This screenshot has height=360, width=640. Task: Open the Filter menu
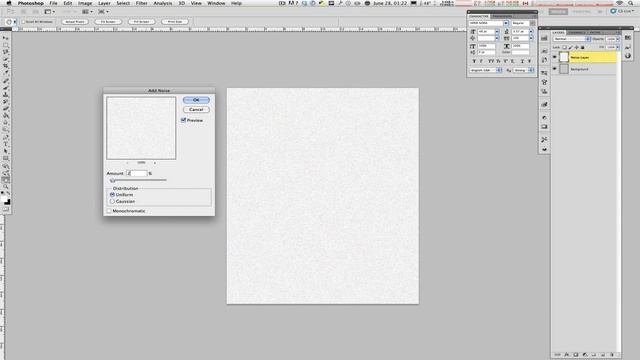pyautogui.click(x=142, y=3)
